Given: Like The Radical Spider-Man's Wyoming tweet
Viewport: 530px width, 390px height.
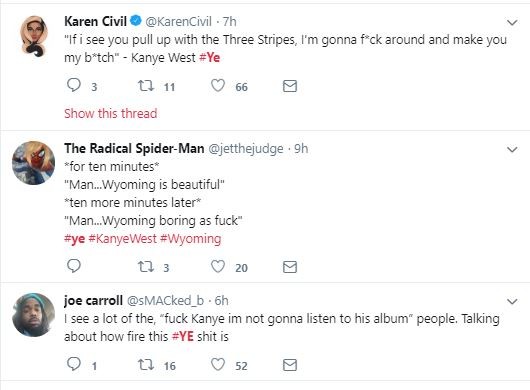Looking at the screenshot, I should [x=218, y=266].
